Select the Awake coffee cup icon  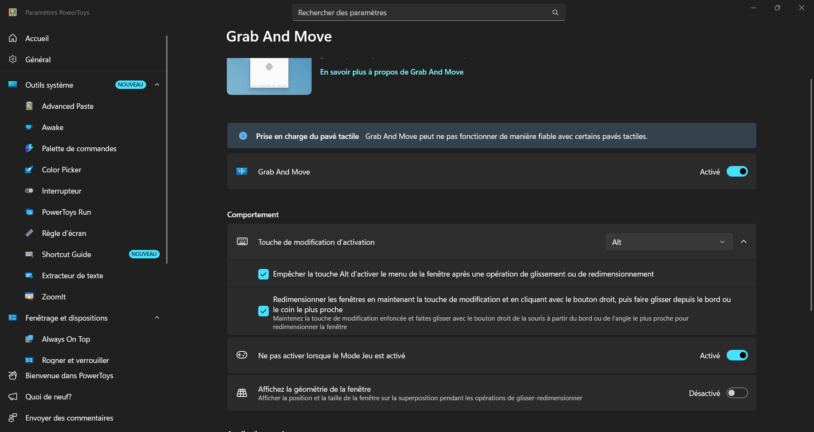29,127
